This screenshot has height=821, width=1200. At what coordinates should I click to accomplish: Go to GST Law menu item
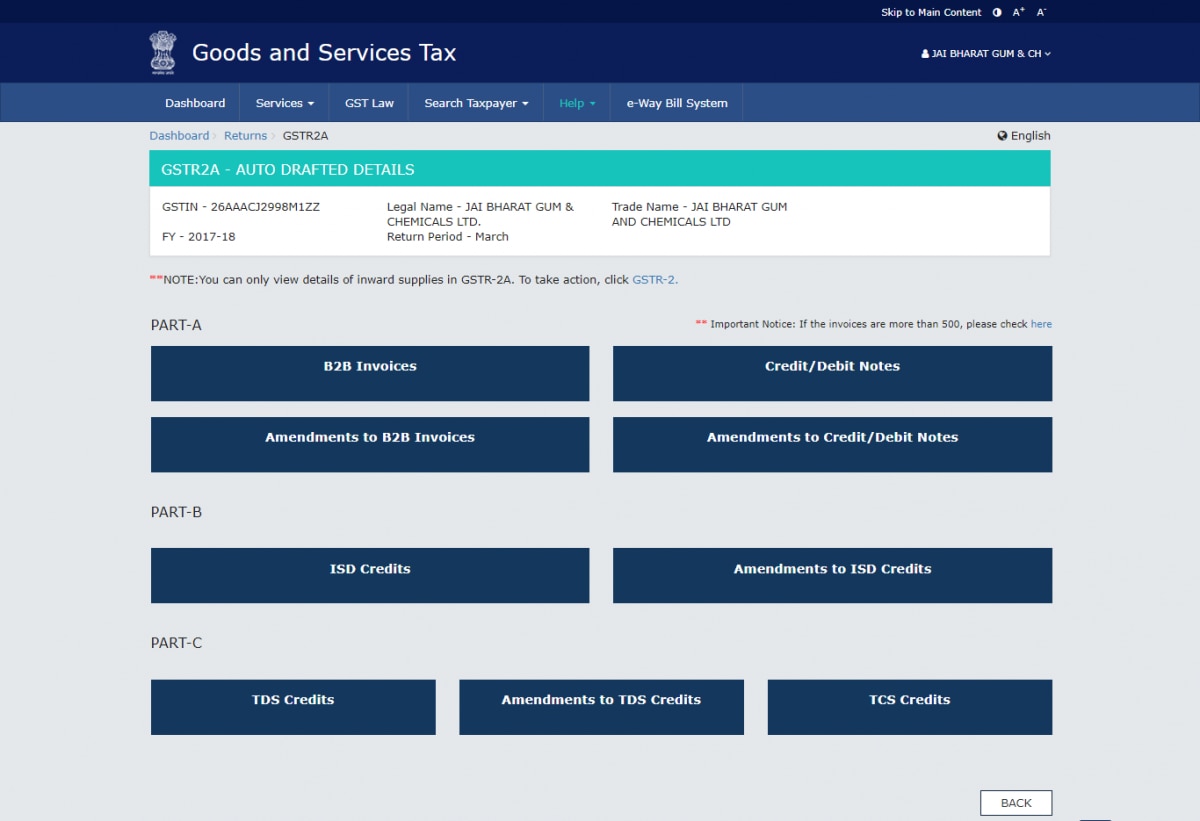pyautogui.click(x=369, y=103)
